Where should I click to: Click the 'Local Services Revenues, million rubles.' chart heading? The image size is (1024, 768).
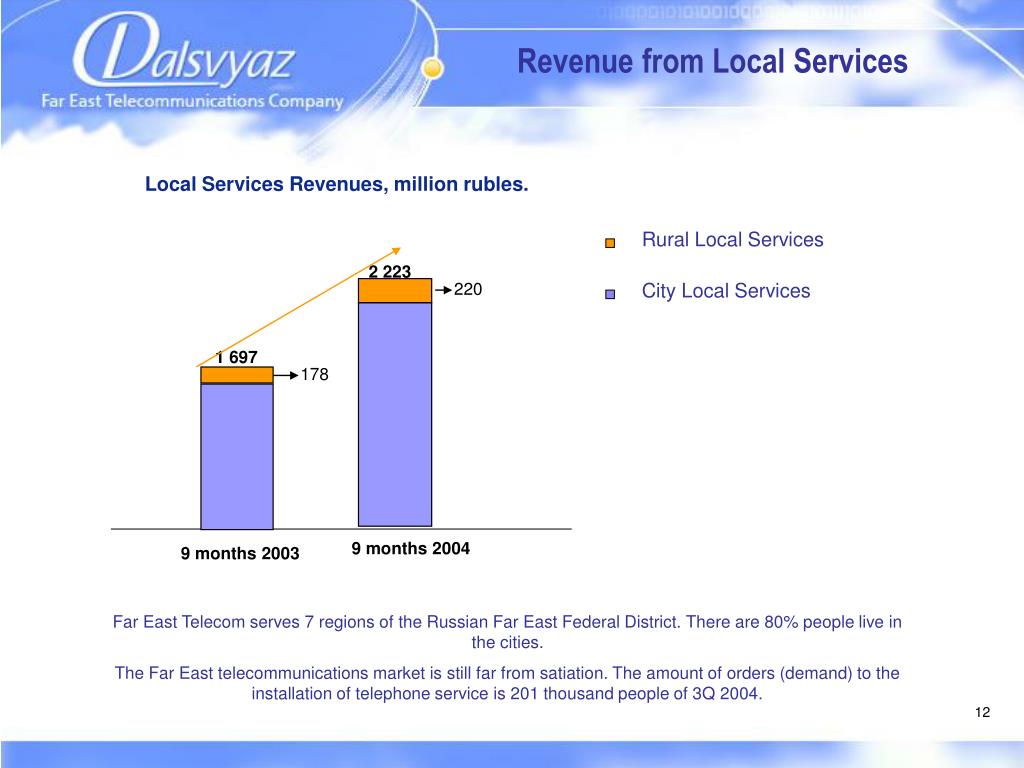[x=336, y=184]
